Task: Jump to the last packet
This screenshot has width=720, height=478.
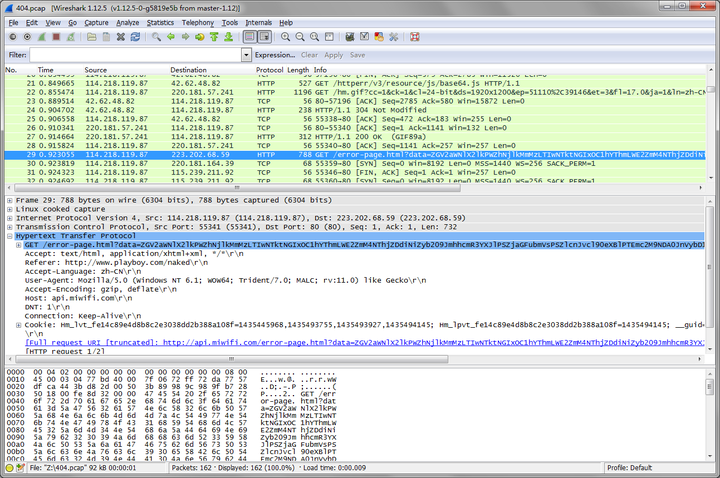Action: [x=229, y=37]
